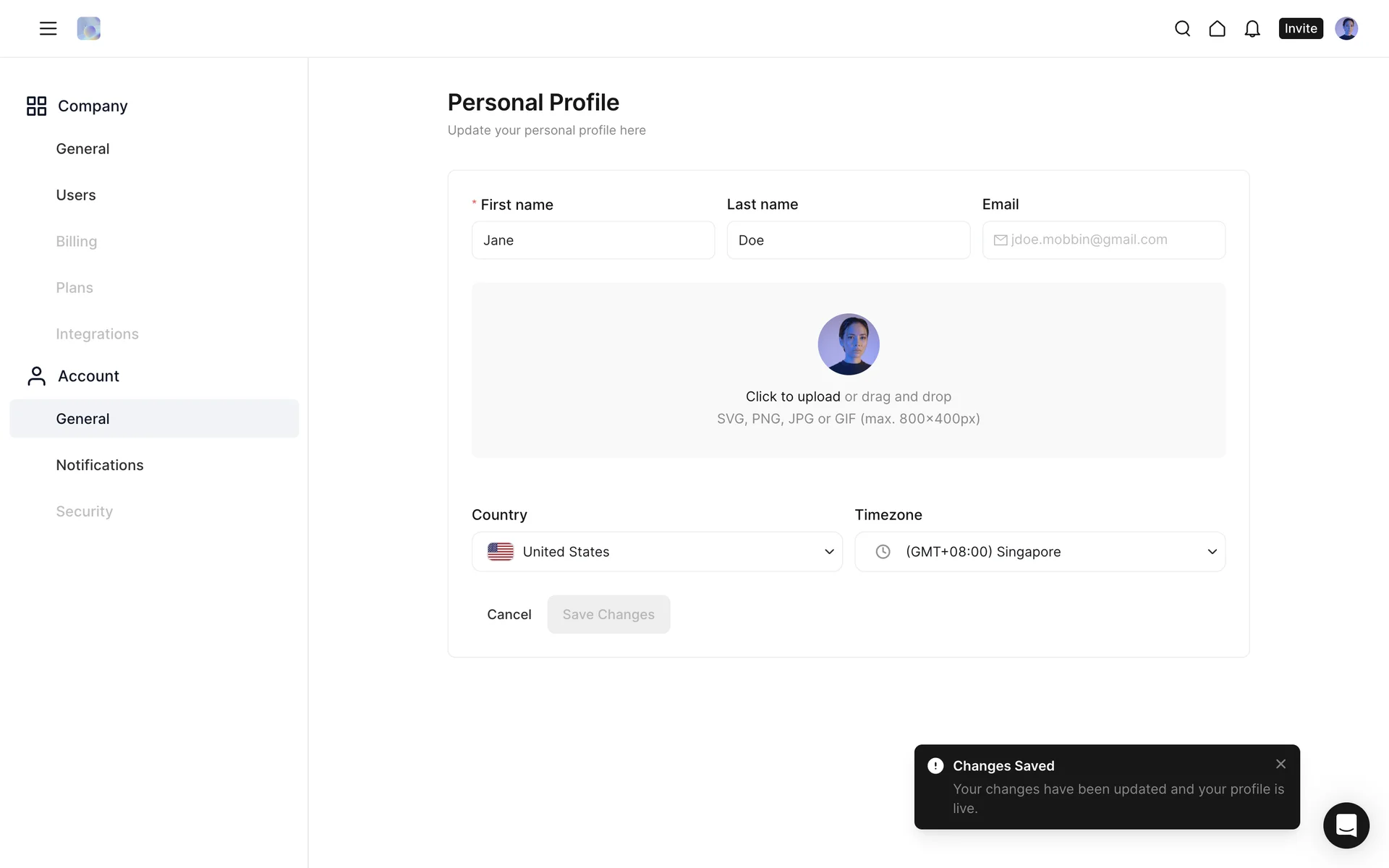Open the hamburger menu icon
The width and height of the screenshot is (1389, 868).
coord(48,28)
